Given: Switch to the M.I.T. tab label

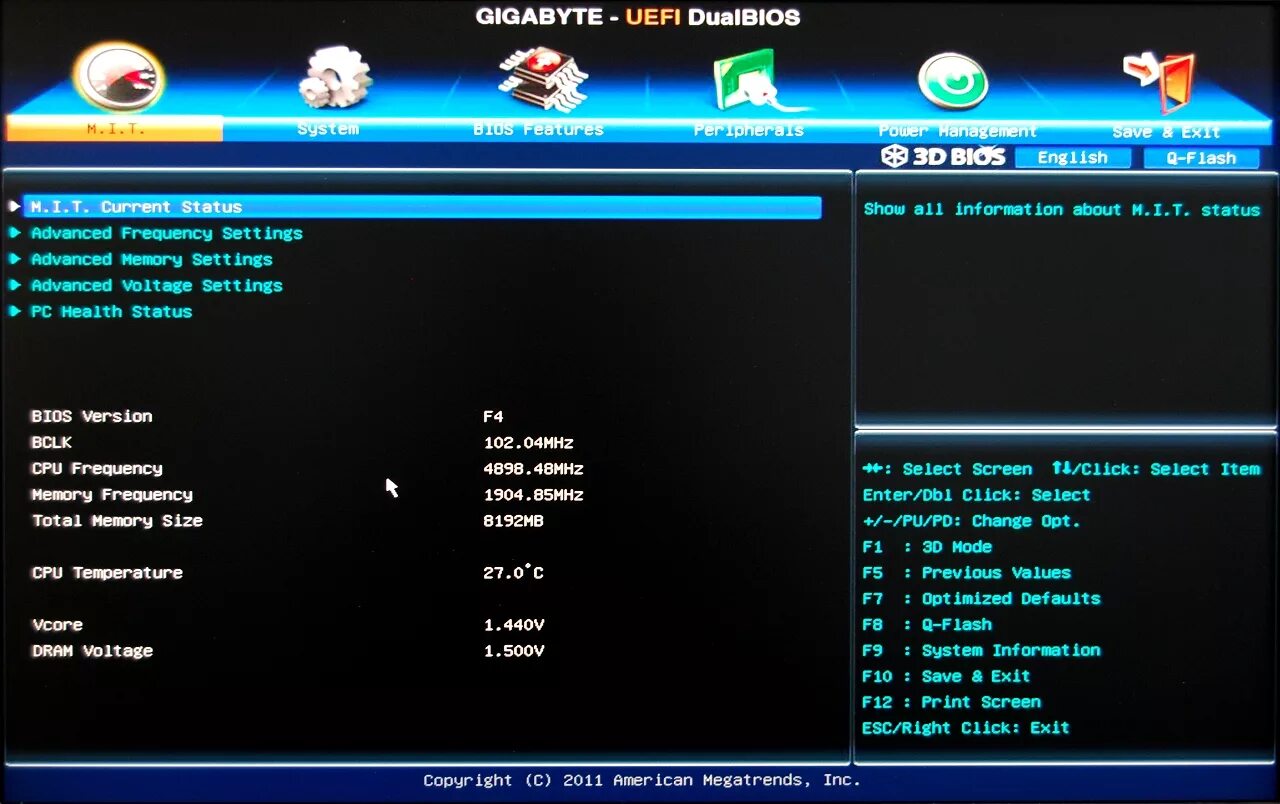Looking at the screenshot, I should point(115,129).
